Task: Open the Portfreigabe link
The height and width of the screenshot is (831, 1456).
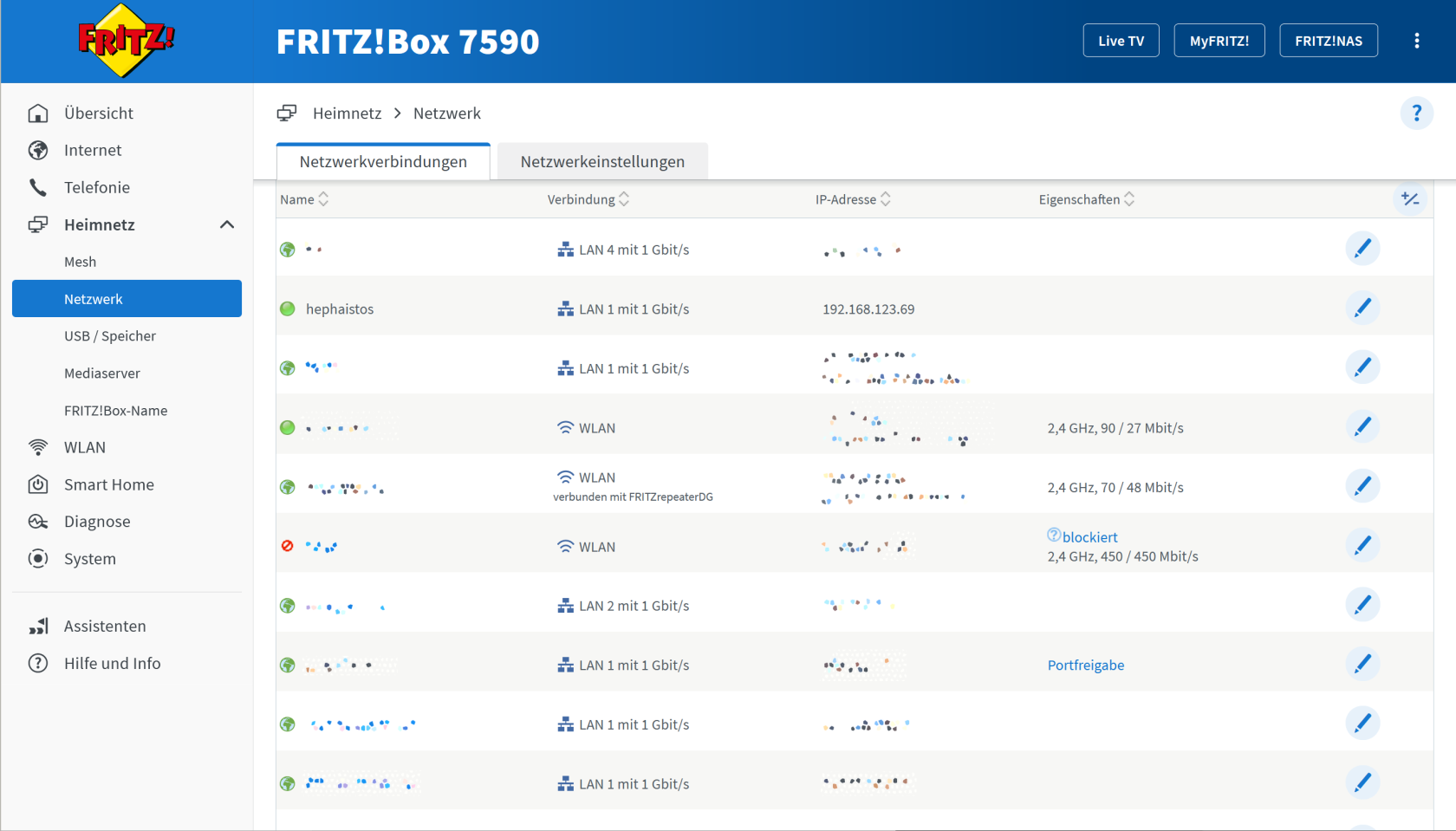Action: coord(1085,665)
